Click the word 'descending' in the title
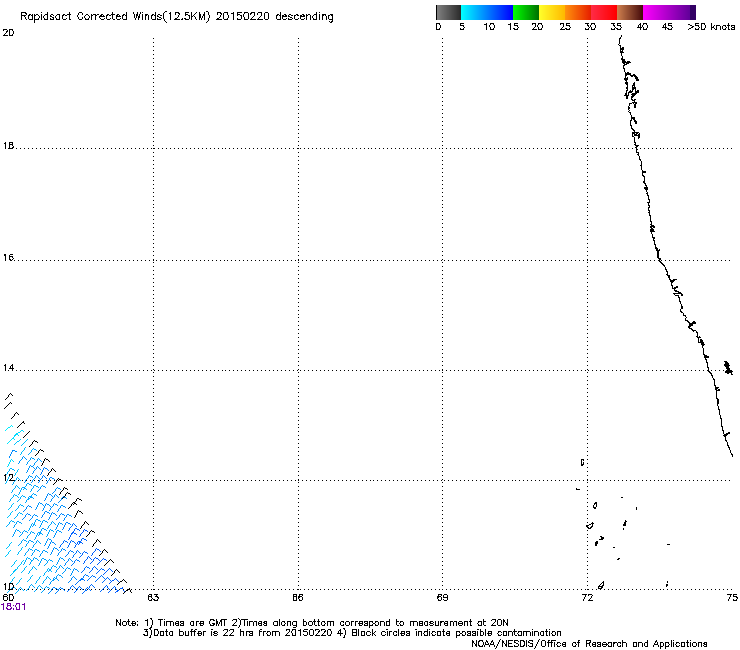The image size is (740, 650). click(x=304, y=17)
